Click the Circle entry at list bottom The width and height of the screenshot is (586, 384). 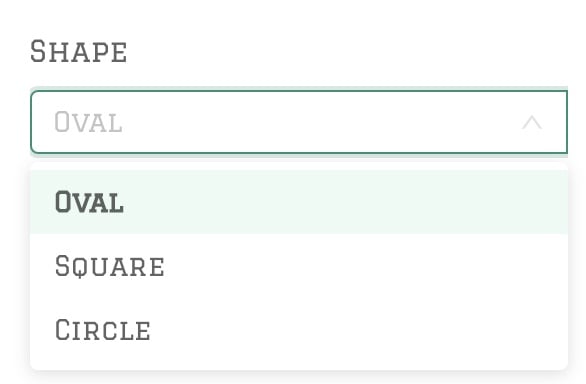click(299, 329)
